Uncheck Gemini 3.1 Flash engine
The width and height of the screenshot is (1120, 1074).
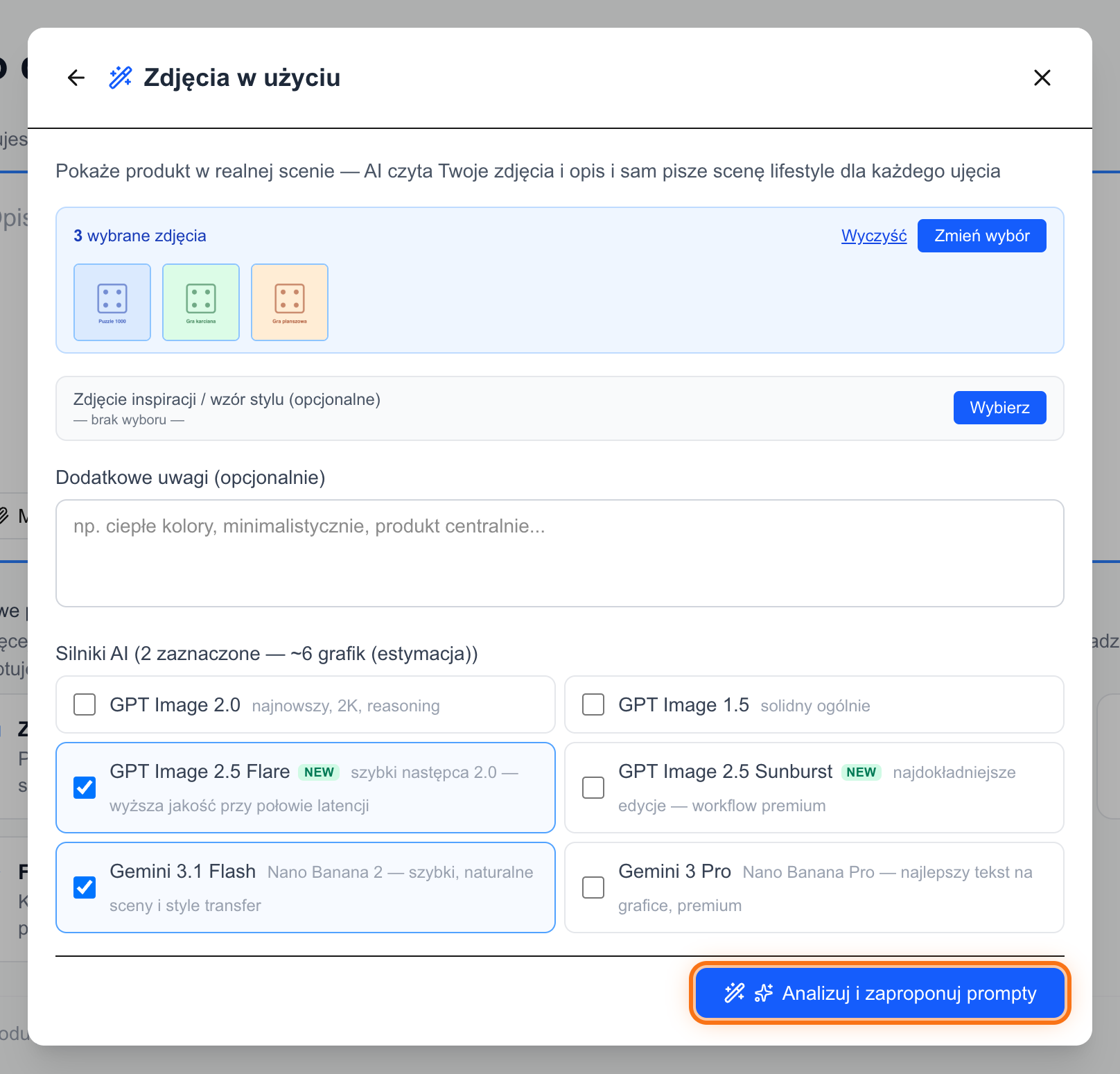(x=85, y=887)
